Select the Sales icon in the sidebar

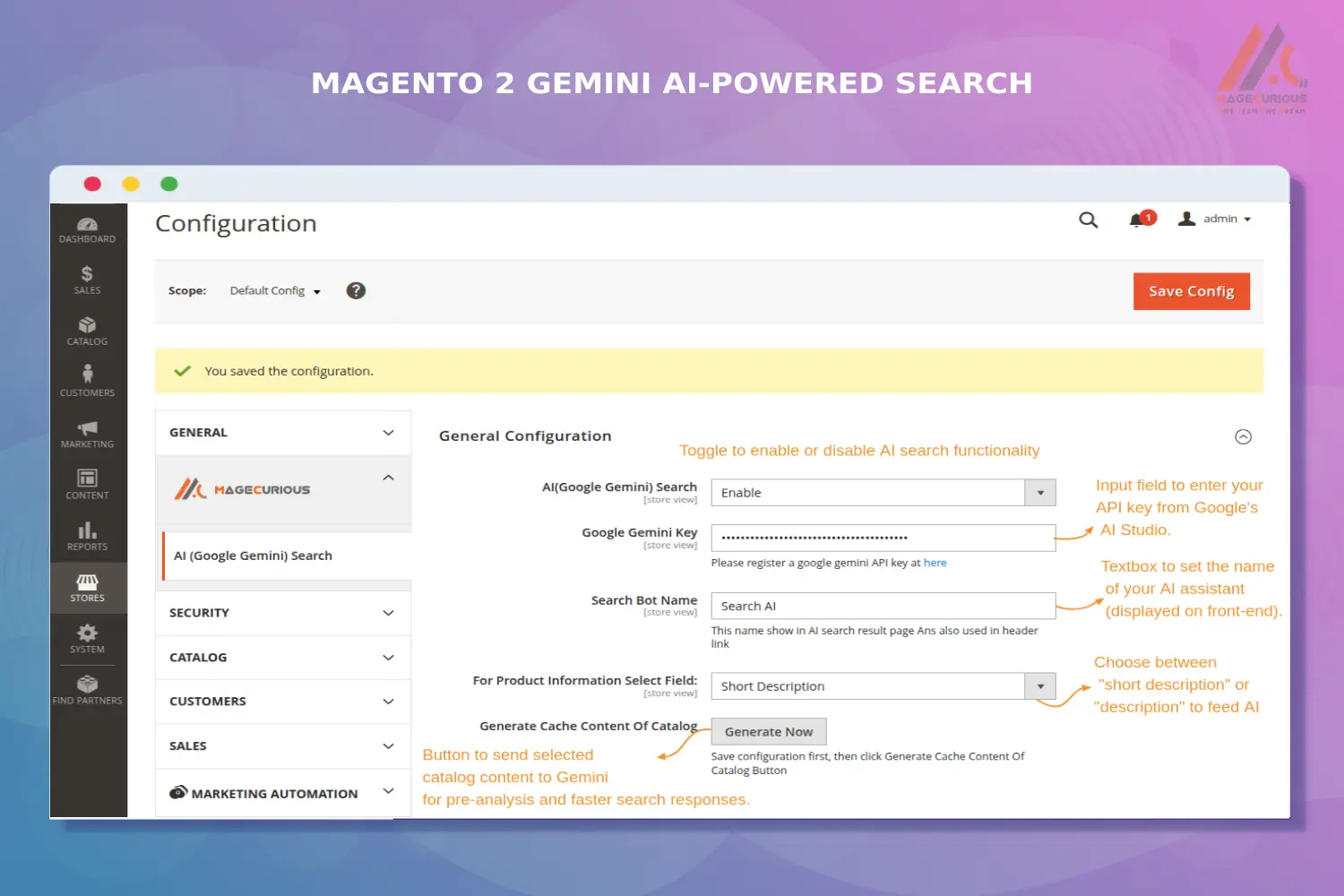tap(87, 280)
